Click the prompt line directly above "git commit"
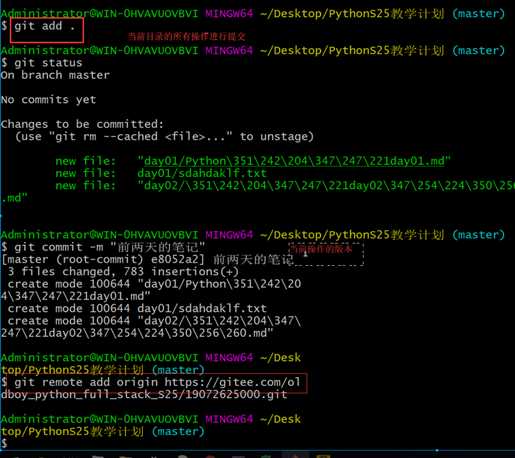 tap(253, 235)
